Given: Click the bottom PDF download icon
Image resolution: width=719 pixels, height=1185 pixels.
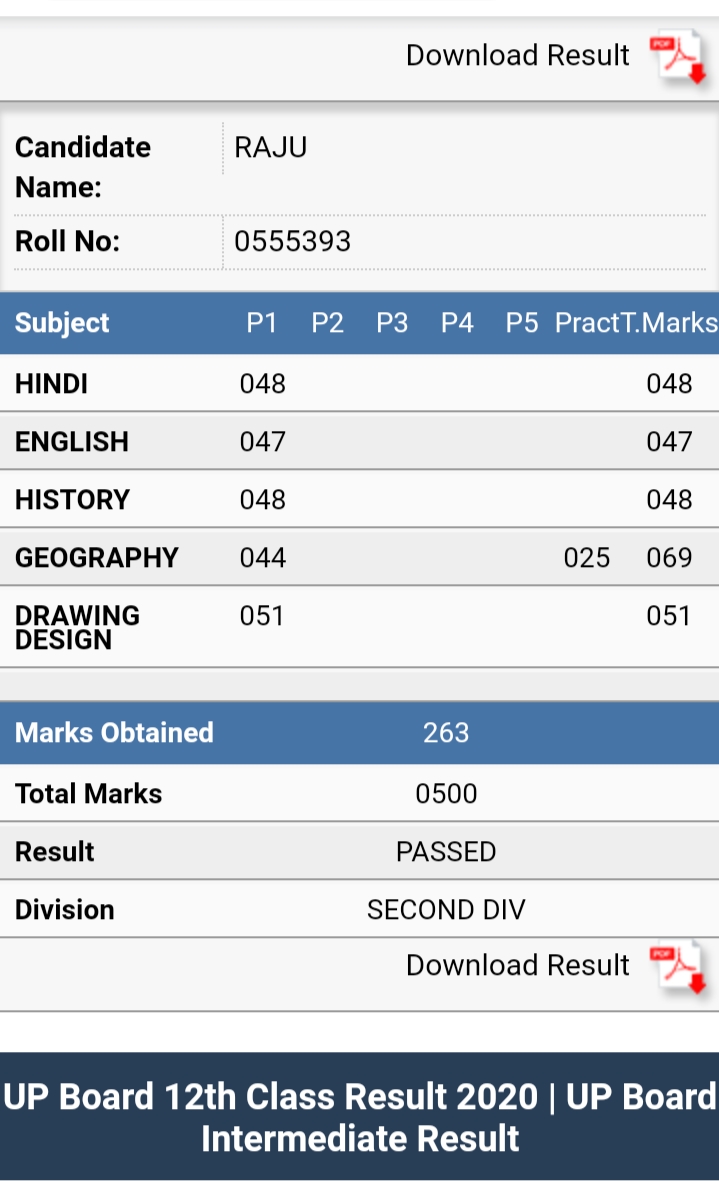Looking at the screenshot, I should (677, 967).
